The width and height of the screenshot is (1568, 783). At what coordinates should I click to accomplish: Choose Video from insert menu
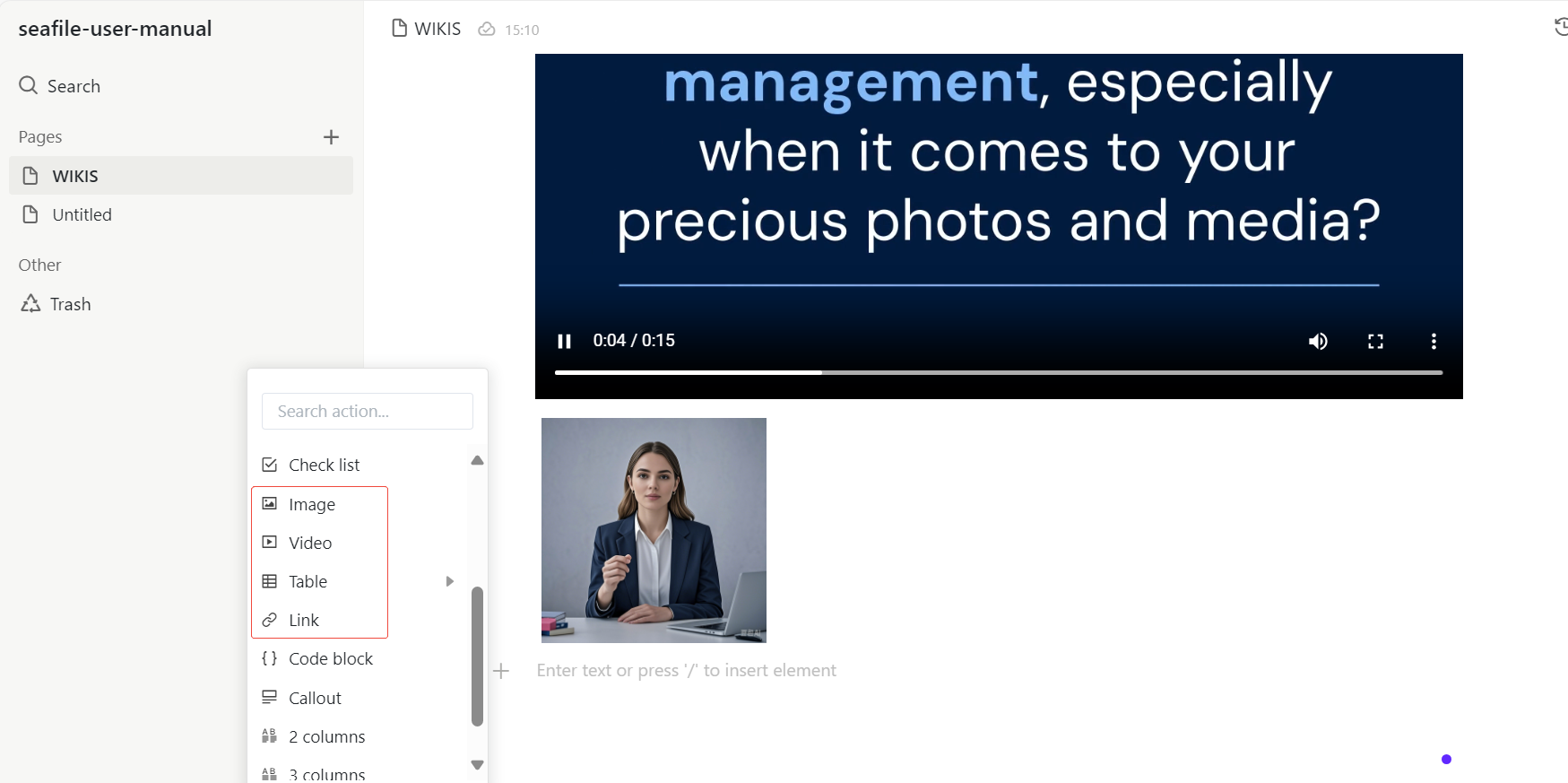click(310, 543)
